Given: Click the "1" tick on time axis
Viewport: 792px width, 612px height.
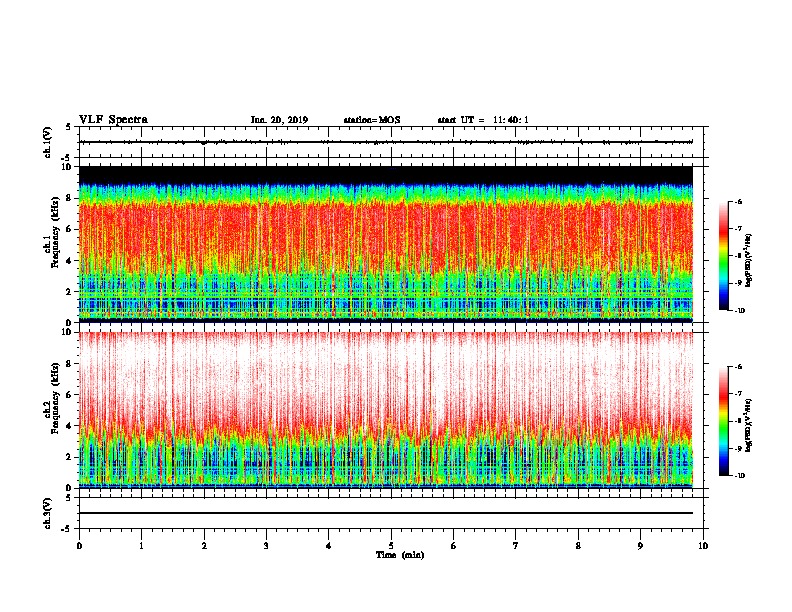Looking at the screenshot, I should (x=141, y=546).
